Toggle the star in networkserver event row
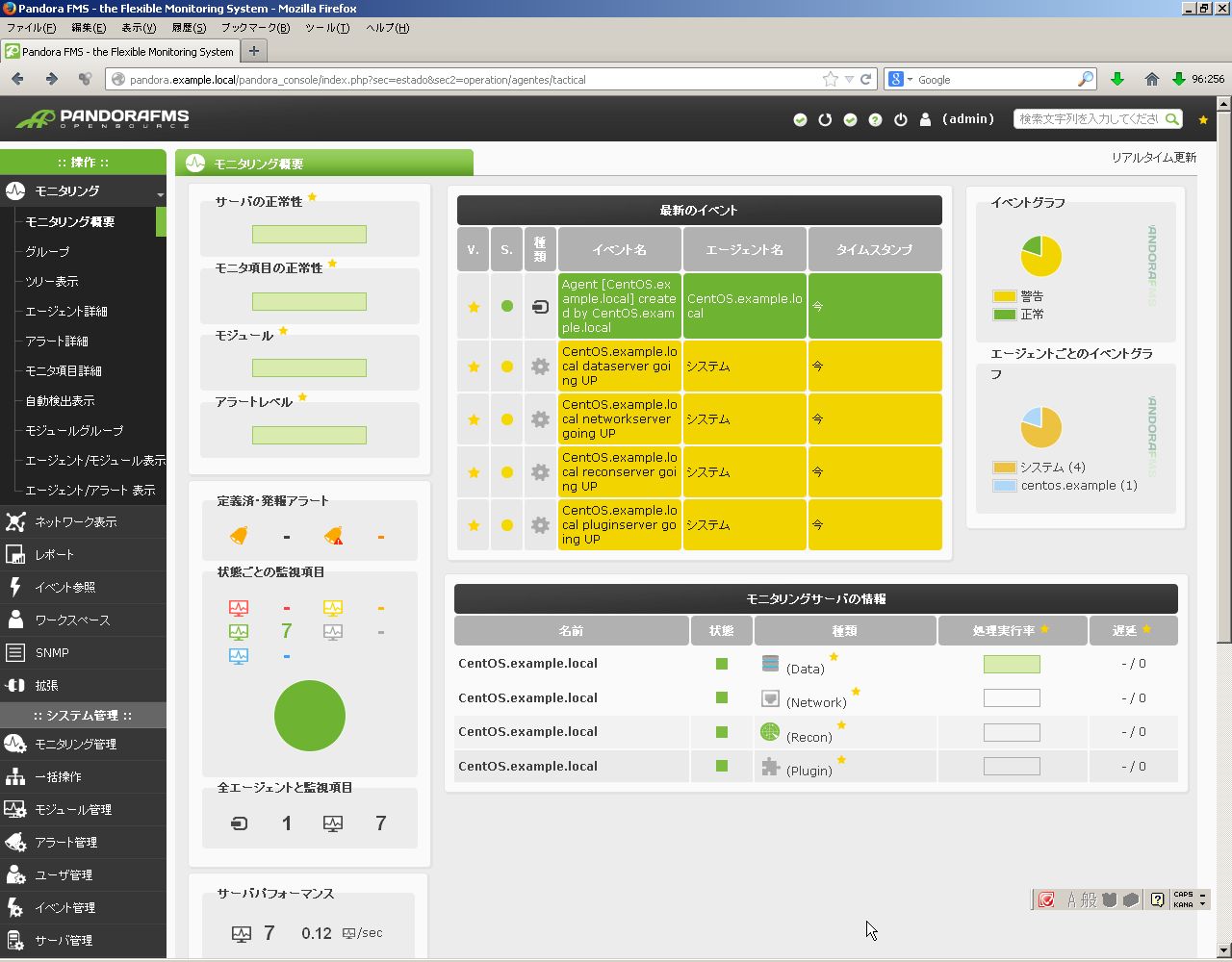 click(474, 419)
